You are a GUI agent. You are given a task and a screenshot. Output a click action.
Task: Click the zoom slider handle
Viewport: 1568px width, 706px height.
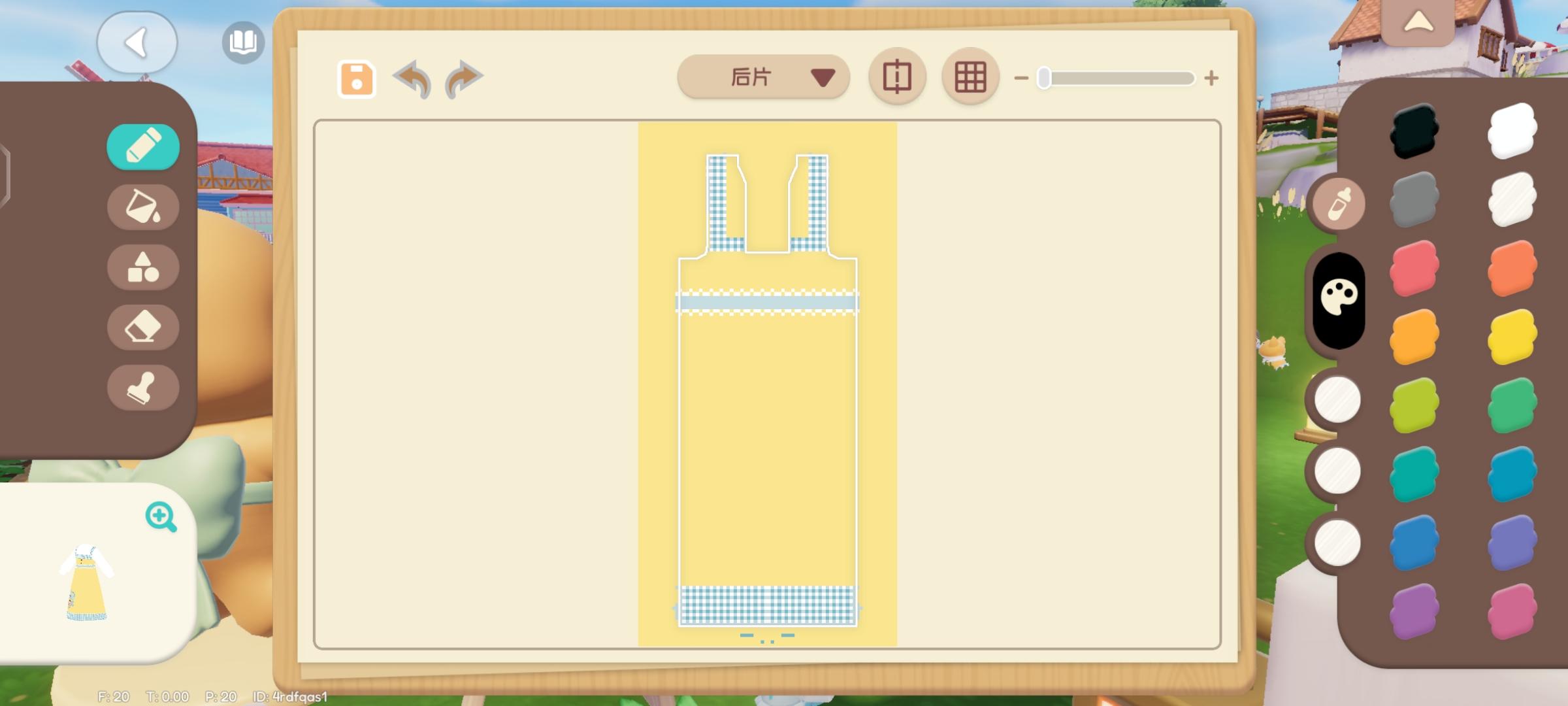click(1044, 78)
